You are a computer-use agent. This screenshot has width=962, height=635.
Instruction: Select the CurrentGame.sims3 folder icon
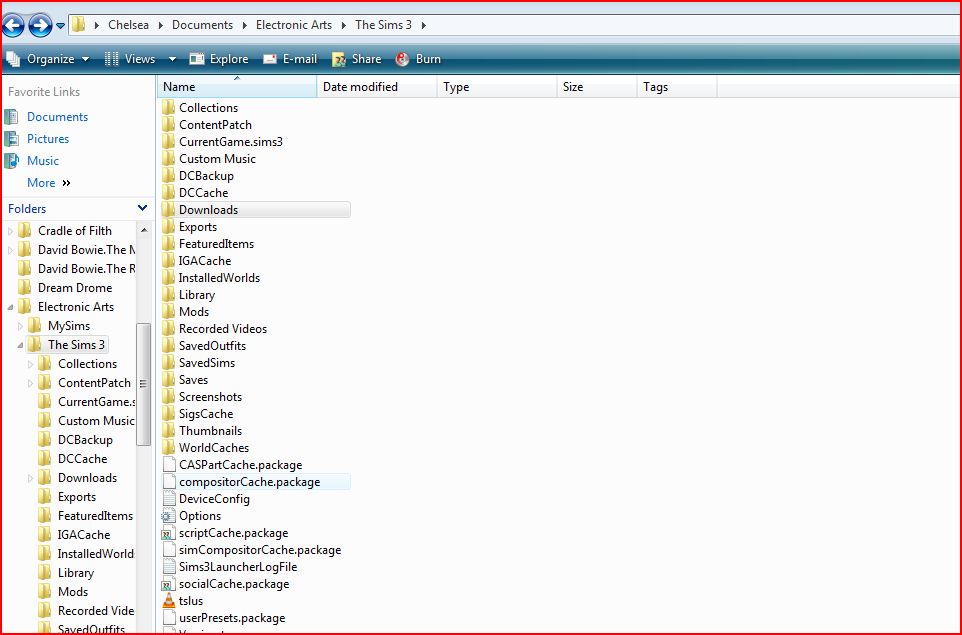(x=169, y=142)
